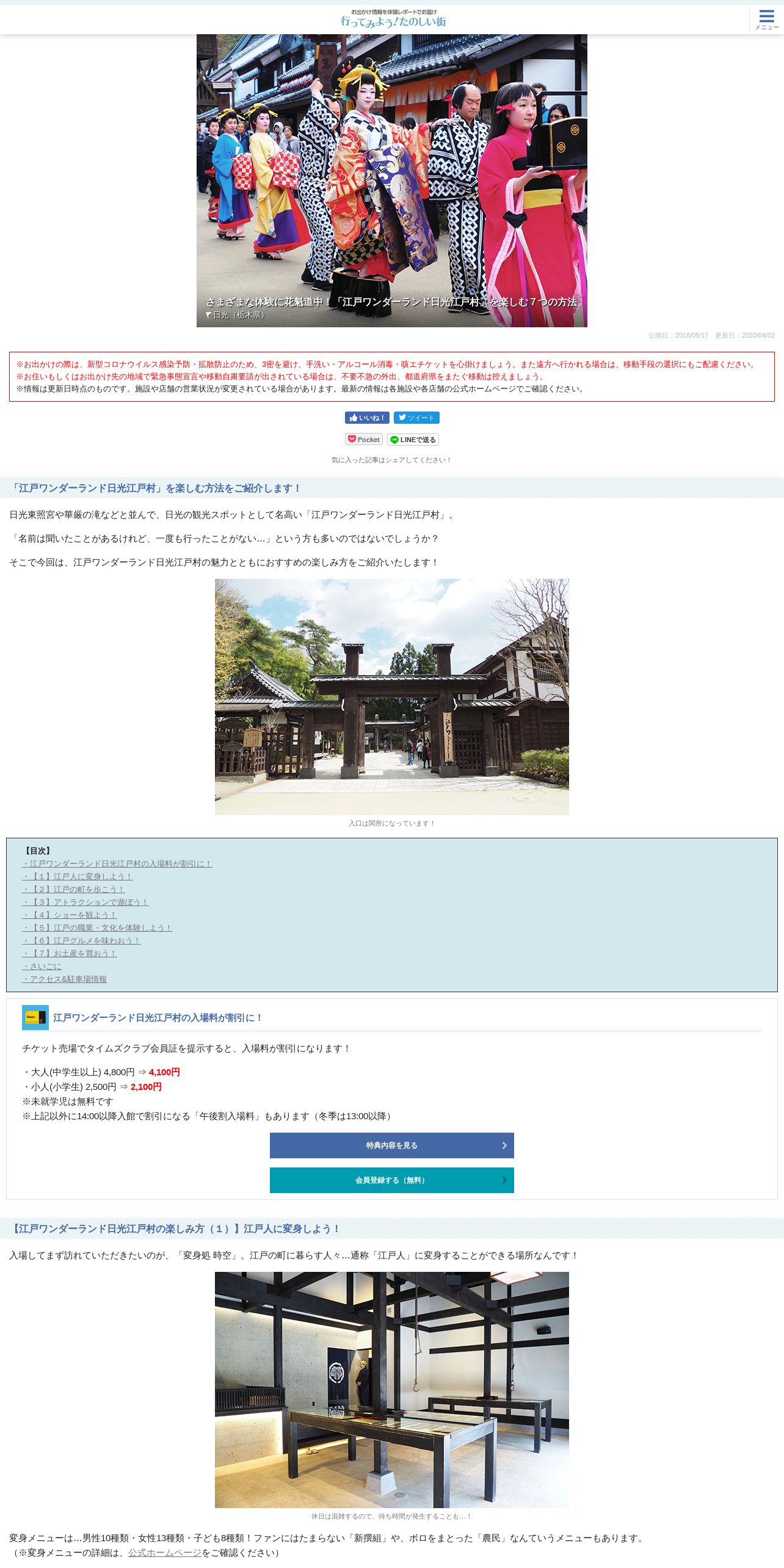Jump to 【６】江戸グルメを味わおう！
The height and width of the screenshot is (1568, 784).
(x=81, y=941)
